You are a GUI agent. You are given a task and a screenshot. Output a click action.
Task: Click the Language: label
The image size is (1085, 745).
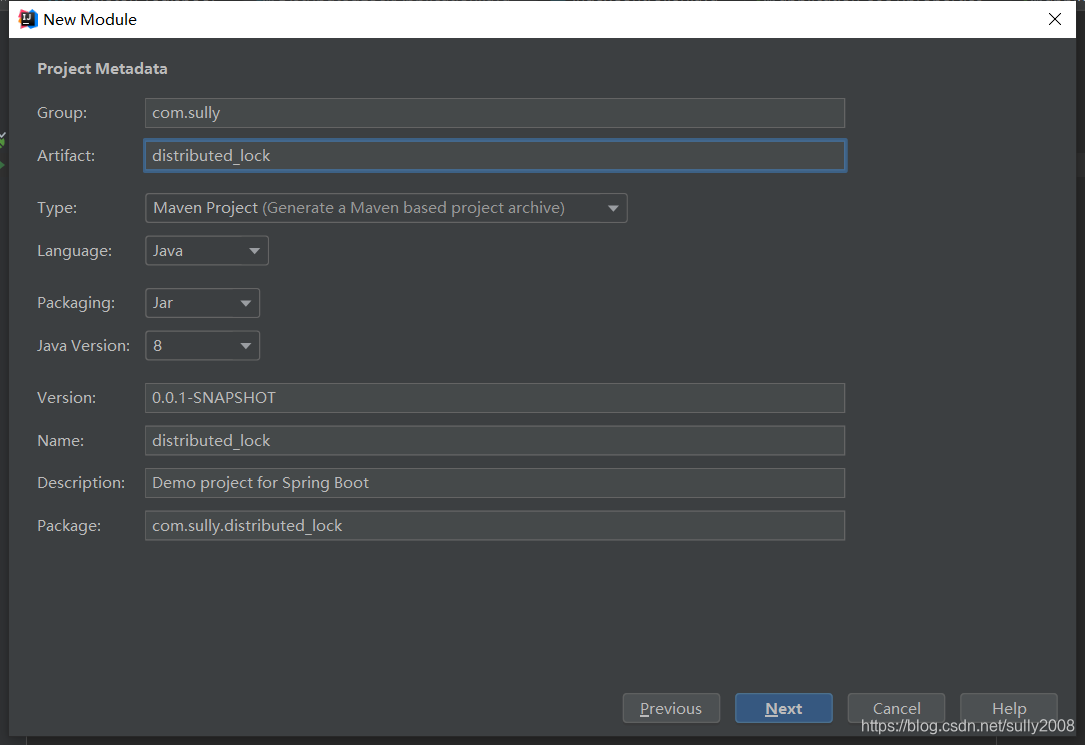74,250
